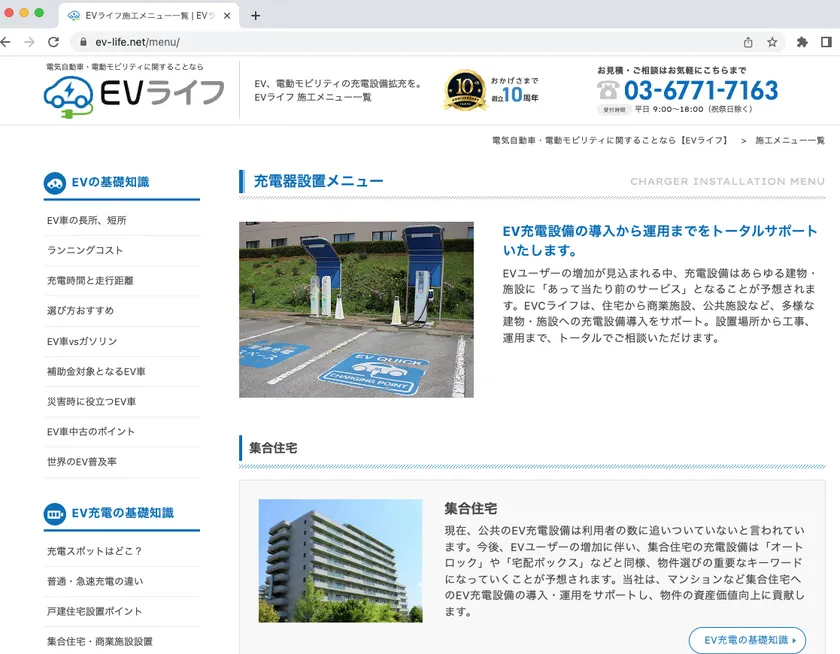This screenshot has width=840, height=654.
Task: Select 充電スポットはどこ？ menu item
Action: pyautogui.click(x=95, y=551)
